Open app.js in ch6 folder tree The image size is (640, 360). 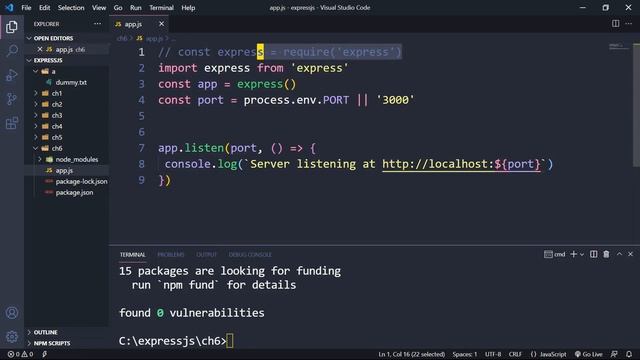click(64, 170)
